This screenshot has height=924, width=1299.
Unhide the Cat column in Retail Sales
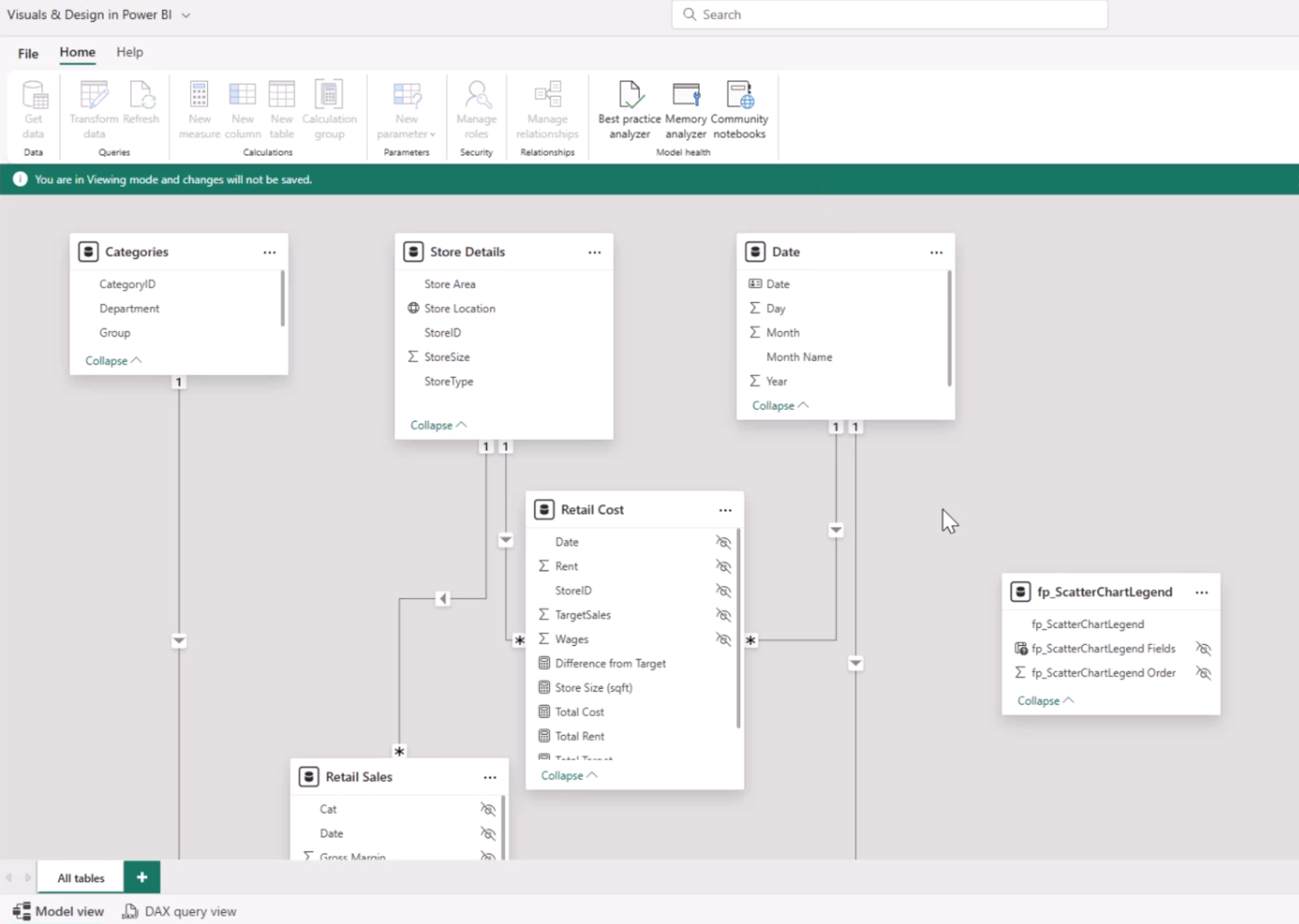coord(488,809)
